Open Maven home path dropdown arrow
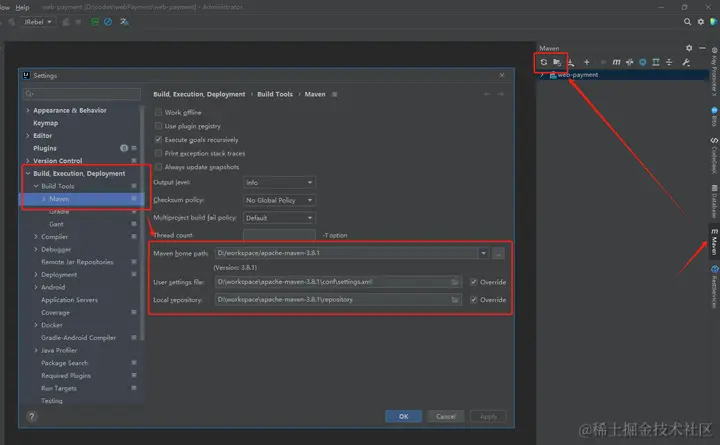 [484, 253]
